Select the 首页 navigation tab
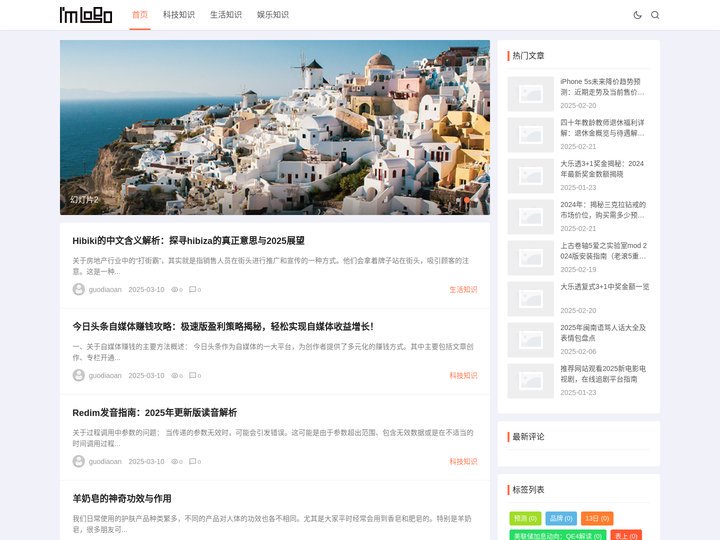 140,15
